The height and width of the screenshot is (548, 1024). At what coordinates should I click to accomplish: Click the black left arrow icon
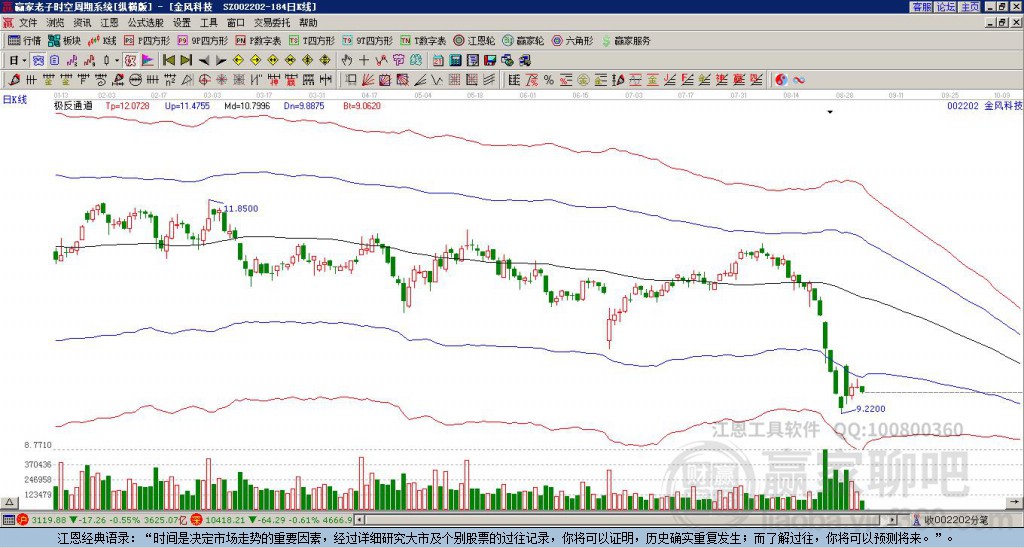[x=204, y=61]
